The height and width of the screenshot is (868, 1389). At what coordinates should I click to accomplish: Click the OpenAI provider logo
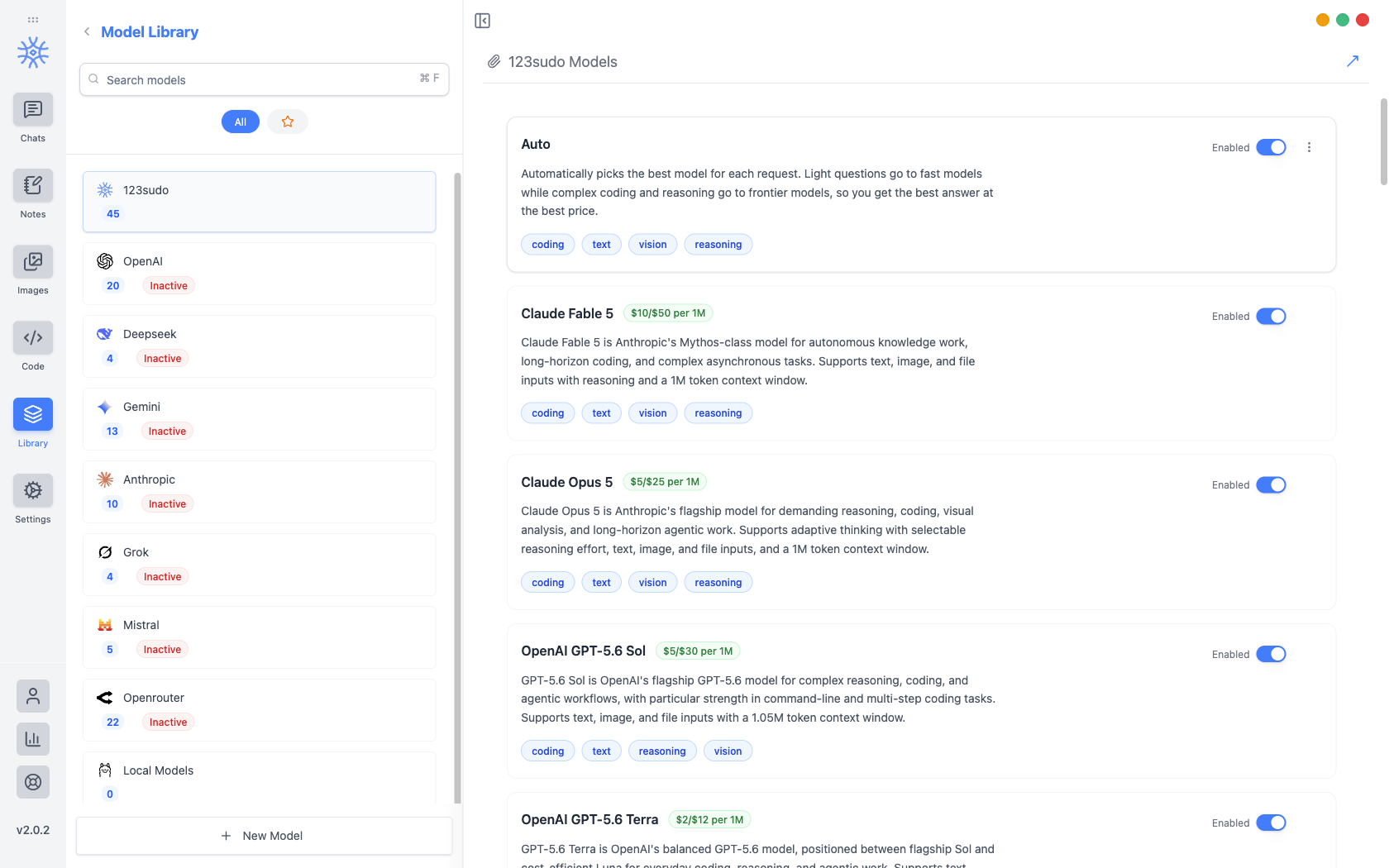(x=105, y=261)
